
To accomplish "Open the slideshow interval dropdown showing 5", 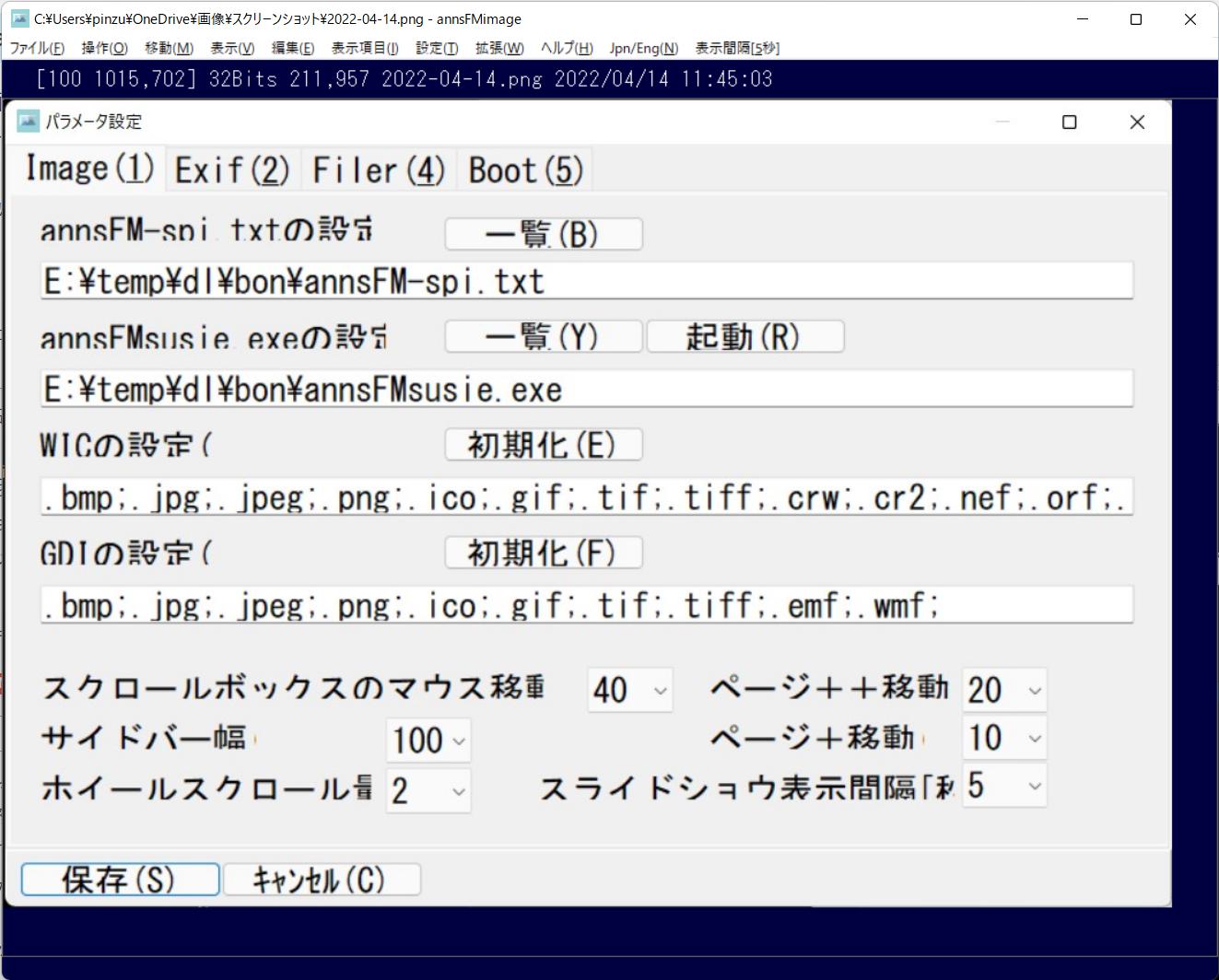I will coord(1004,786).
